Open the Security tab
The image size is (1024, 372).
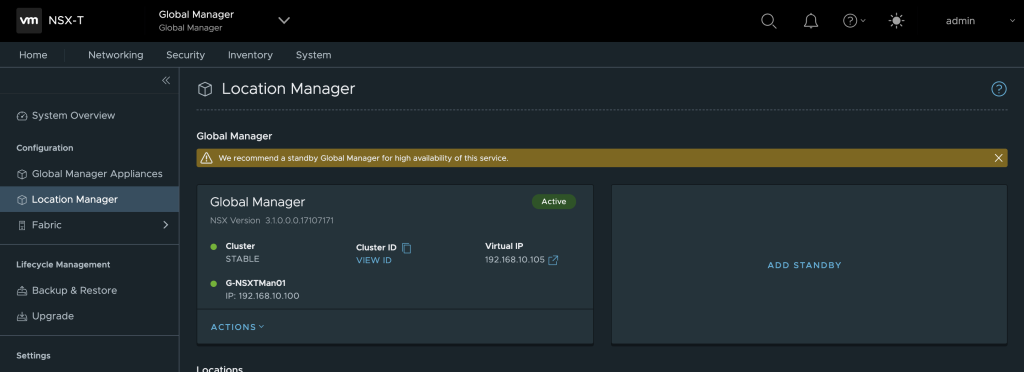point(185,55)
